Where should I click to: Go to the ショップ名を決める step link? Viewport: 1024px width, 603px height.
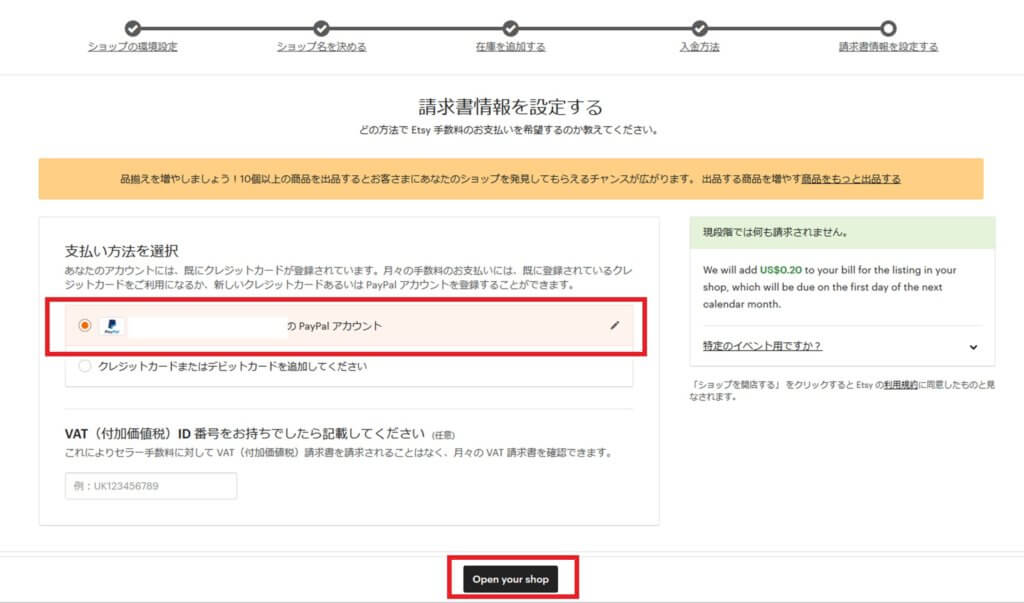pos(321,46)
